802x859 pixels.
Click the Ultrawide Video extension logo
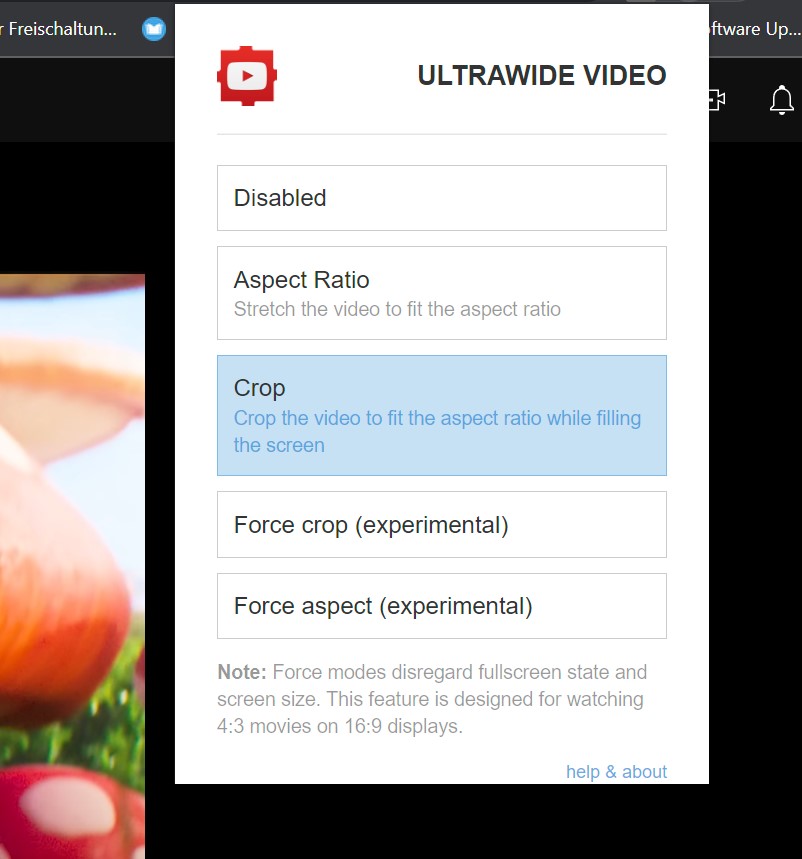point(247,76)
